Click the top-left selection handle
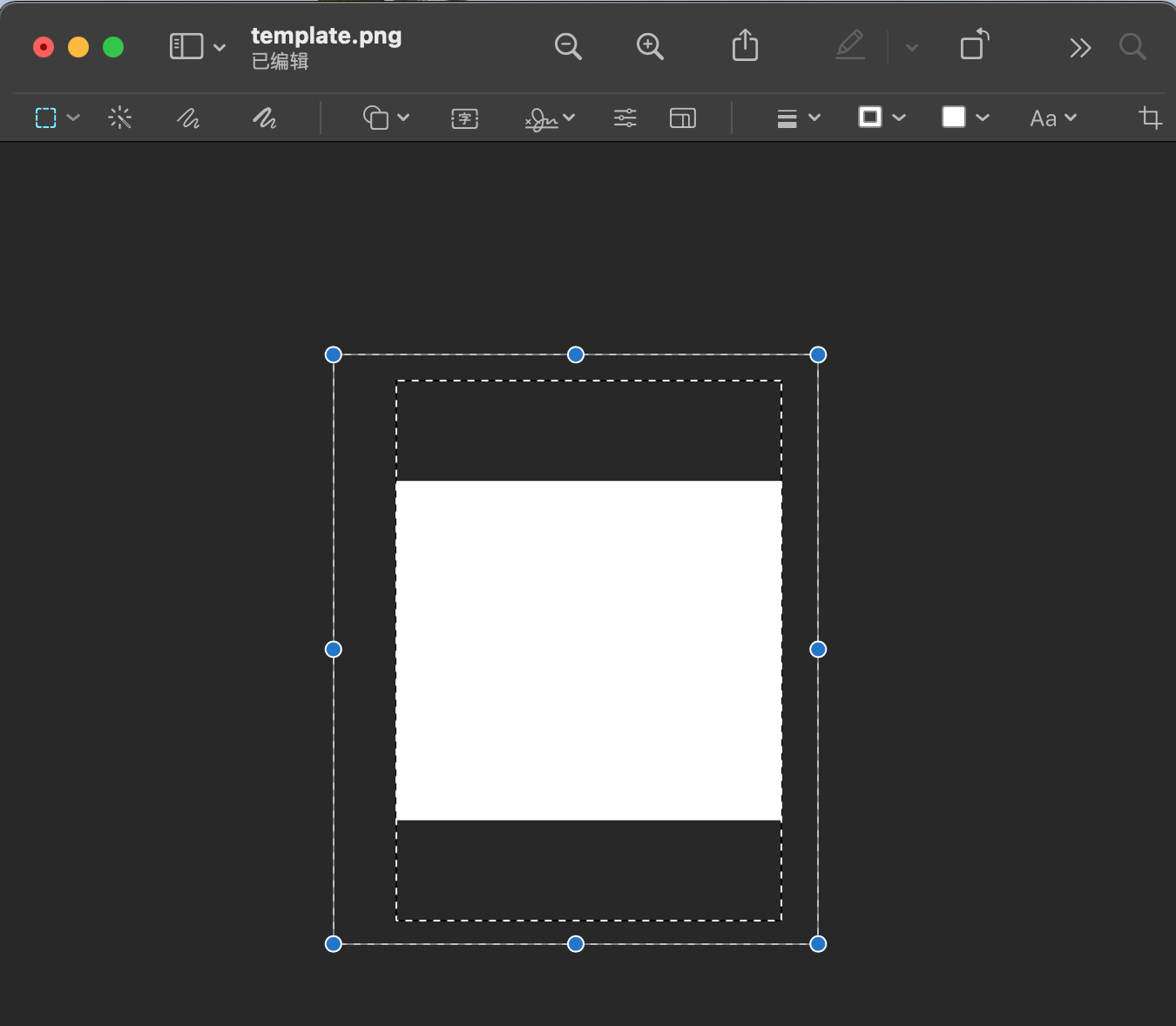 pyautogui.click(x=334, y=354)
